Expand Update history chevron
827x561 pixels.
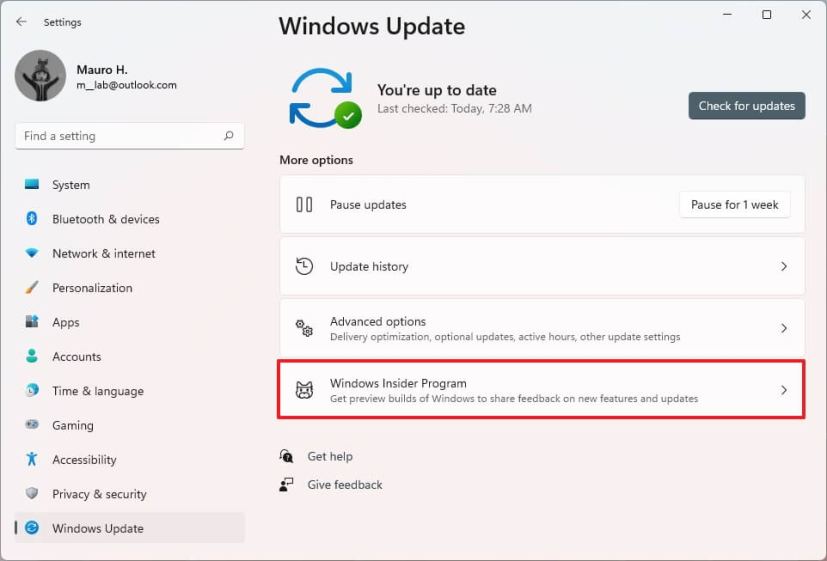tap(784, 266)
